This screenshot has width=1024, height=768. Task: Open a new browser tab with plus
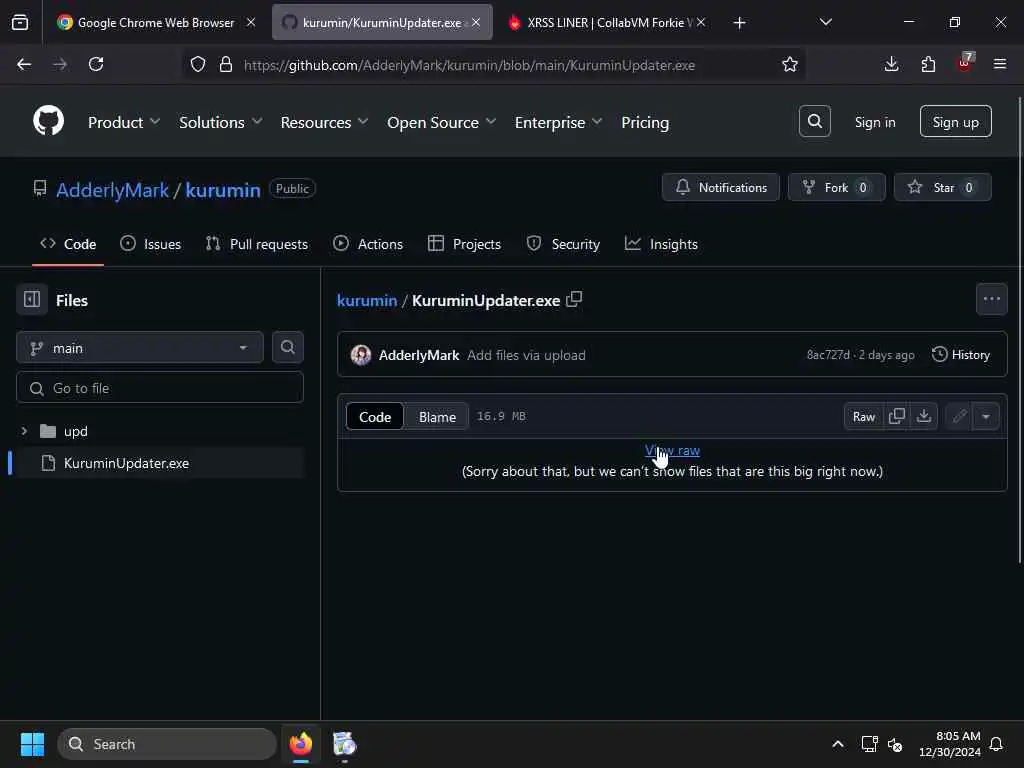[x=739, y=23]
